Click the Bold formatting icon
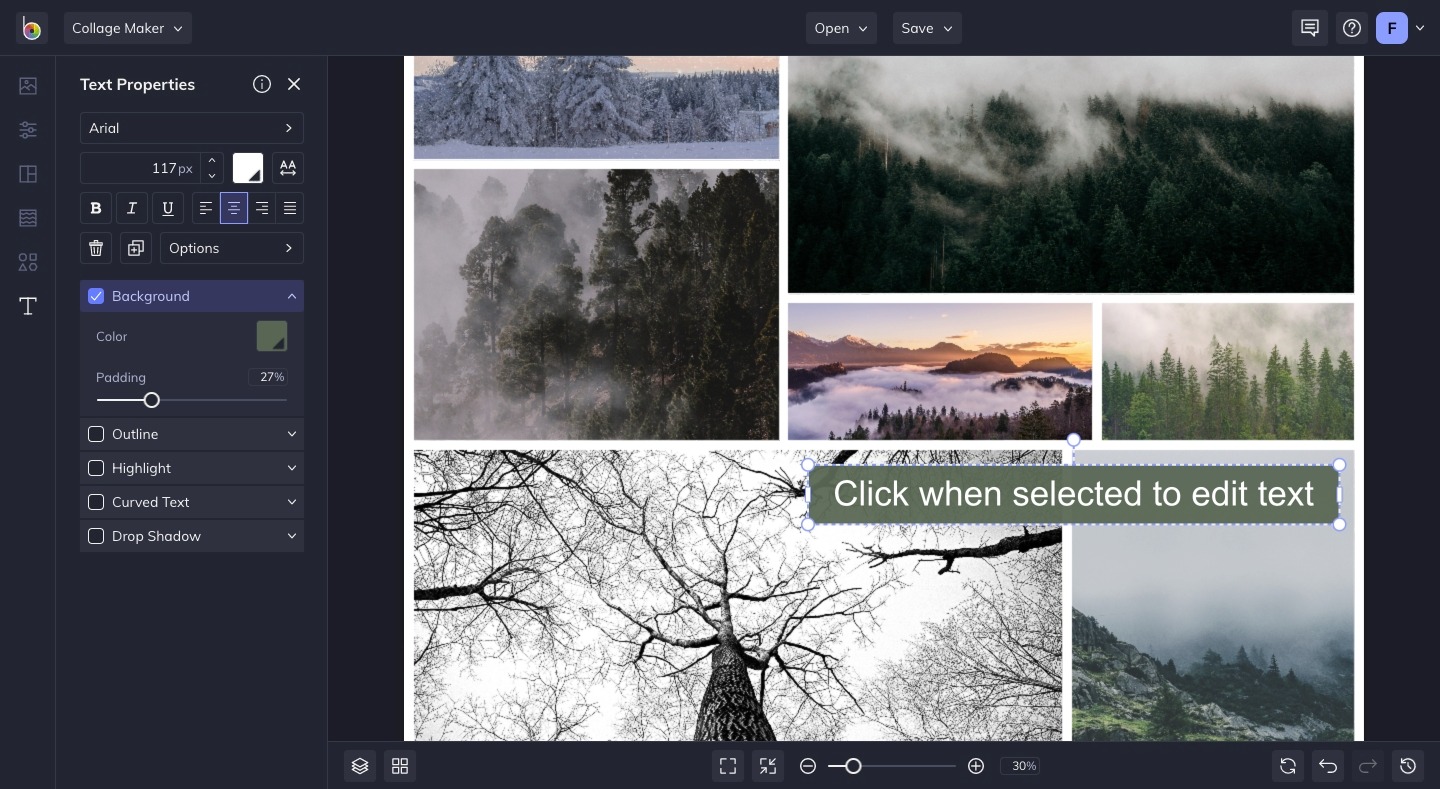This screenshot has width=1440, height=789. click(x=96, y=208)
